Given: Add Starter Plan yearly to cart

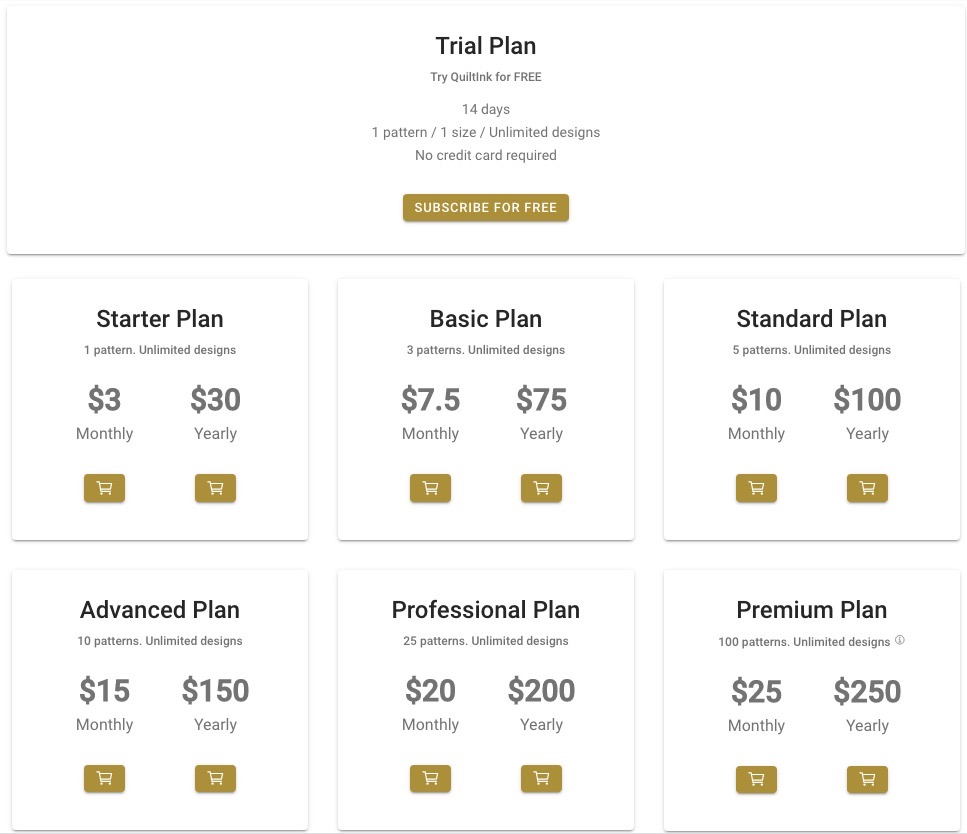Looking at the screenshot, I should coord(215,488).
